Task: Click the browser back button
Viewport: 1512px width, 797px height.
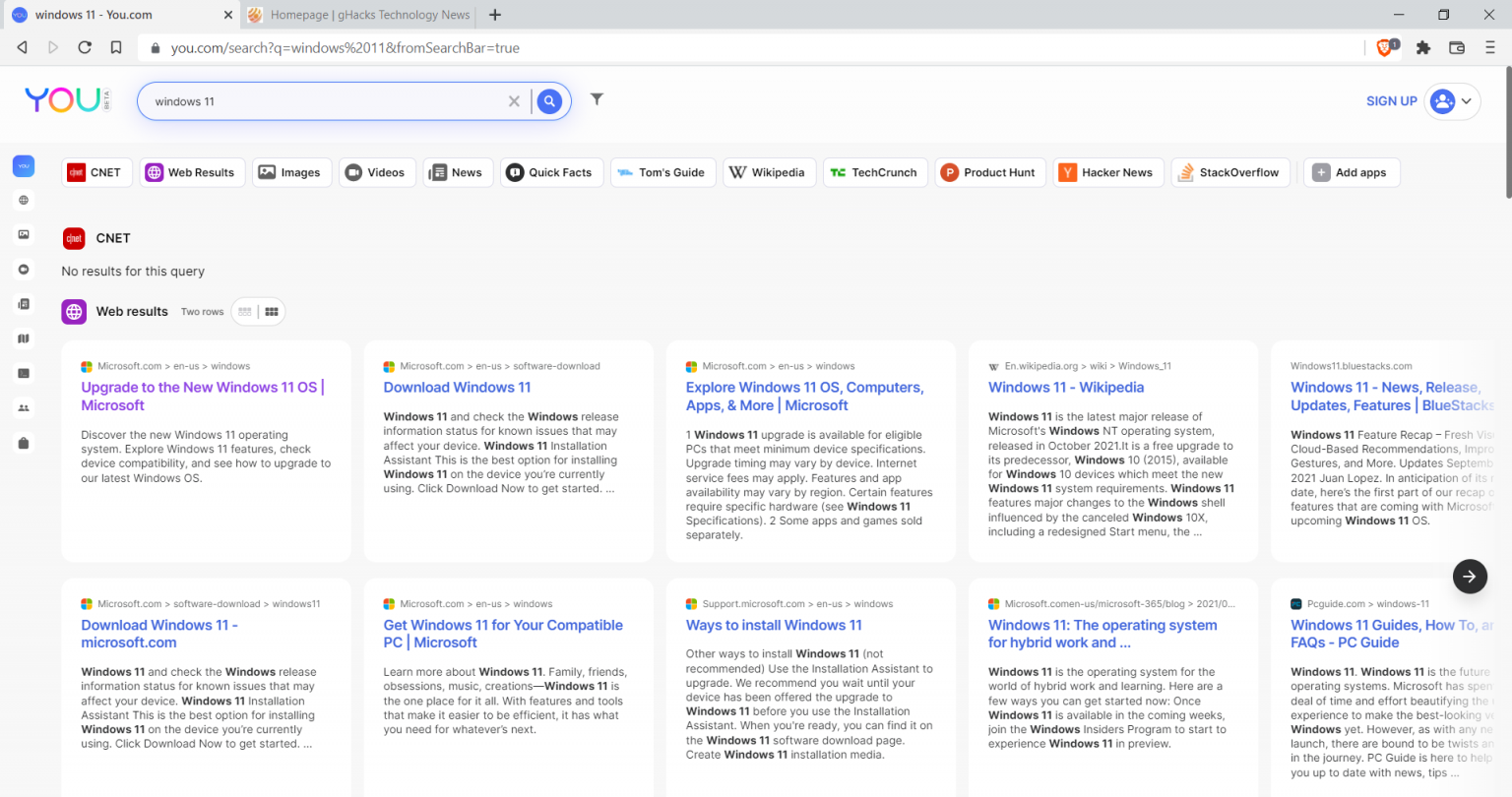Action: click(23, 47)
